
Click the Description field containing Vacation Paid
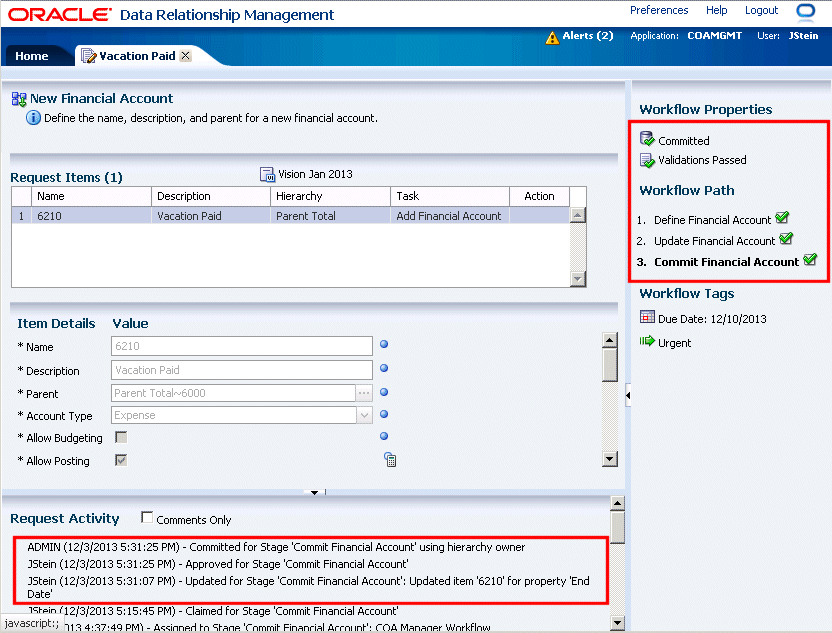coord(242,370)
